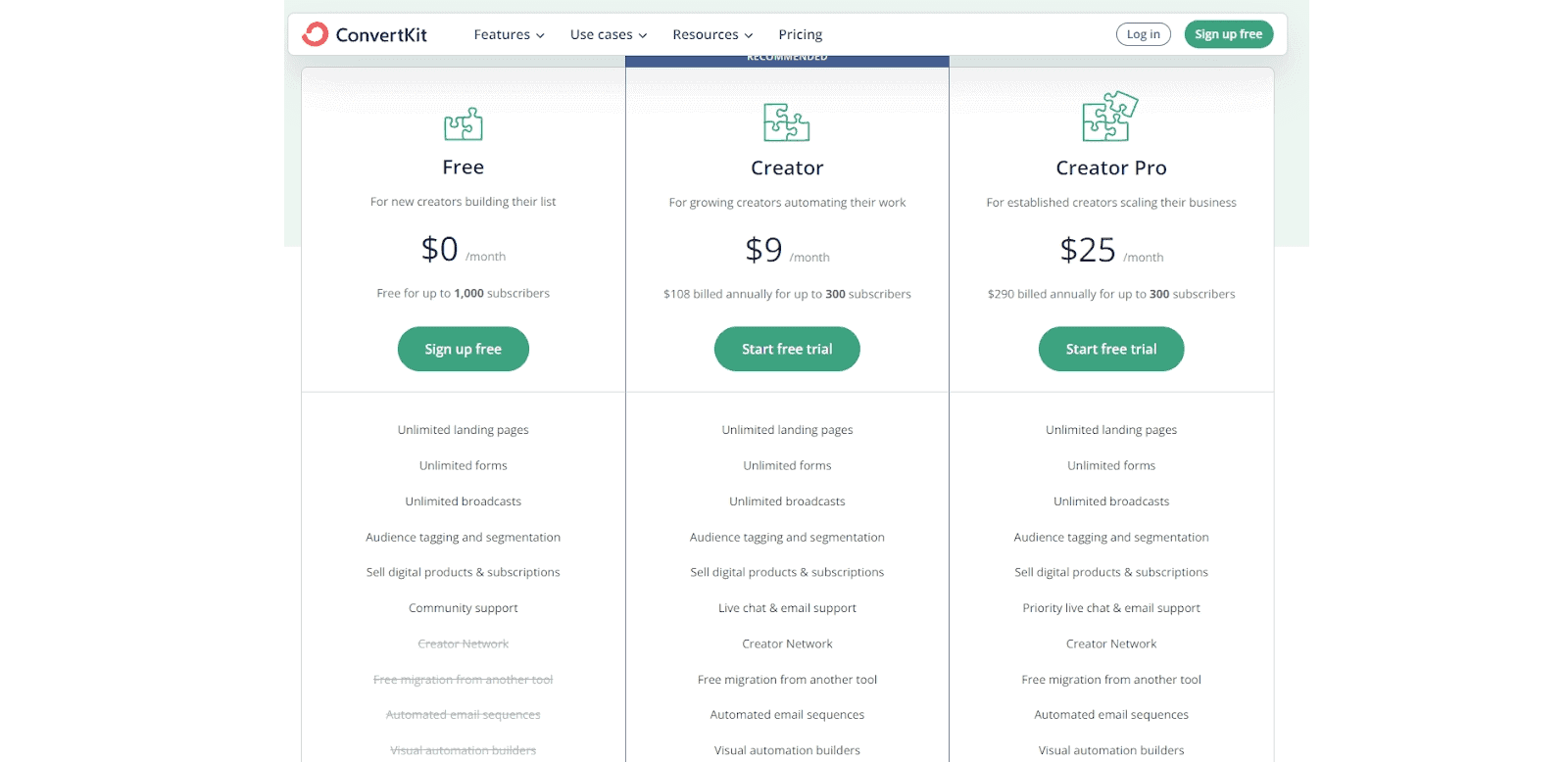Click the $9 price in Creator plan
1568x762 pixels.
click(763, 250)
